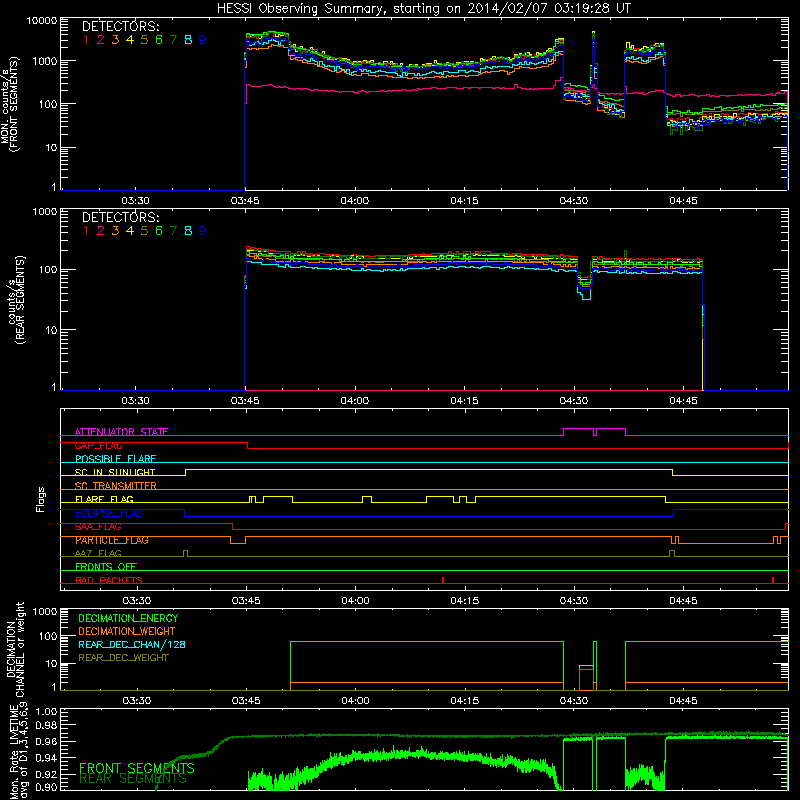Select detector 6 in front segments legend
Viewport: 800px width, 800px height.
159,40
